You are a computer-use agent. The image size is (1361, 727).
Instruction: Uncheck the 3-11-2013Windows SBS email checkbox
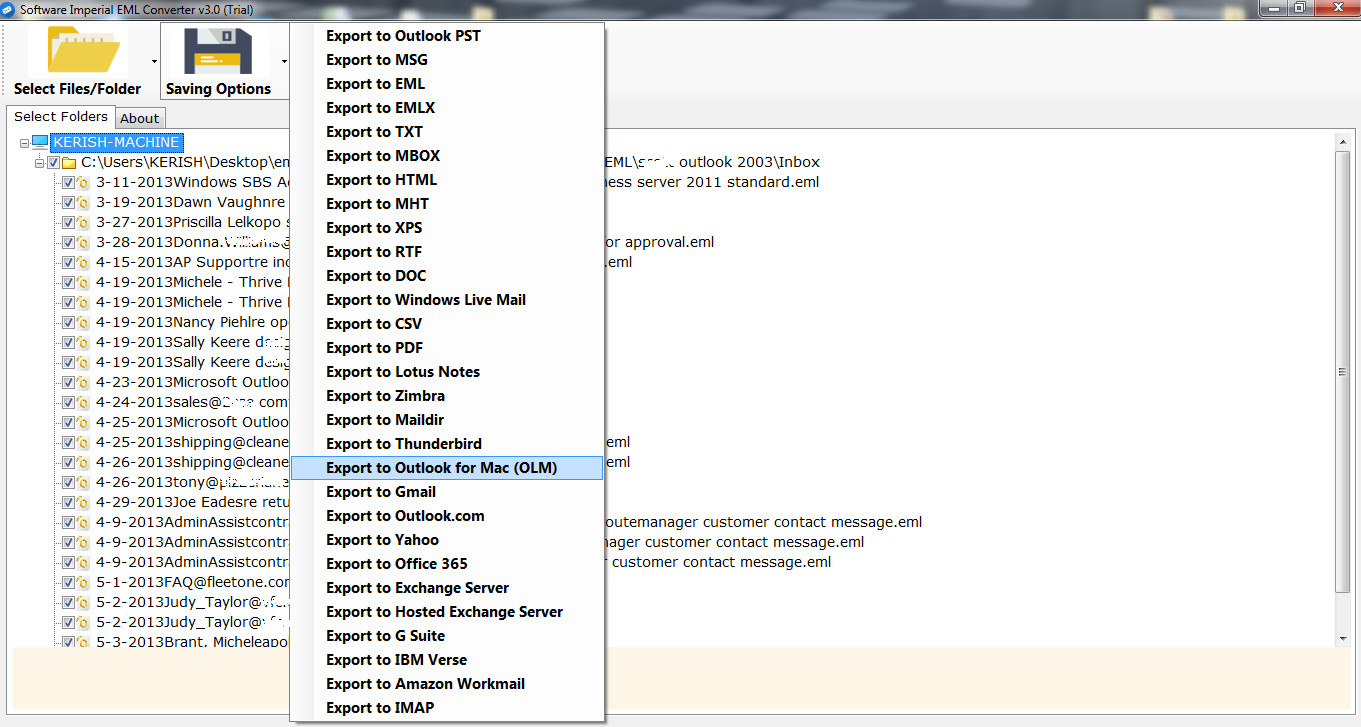pyautogui.click(x=69, y=182)
